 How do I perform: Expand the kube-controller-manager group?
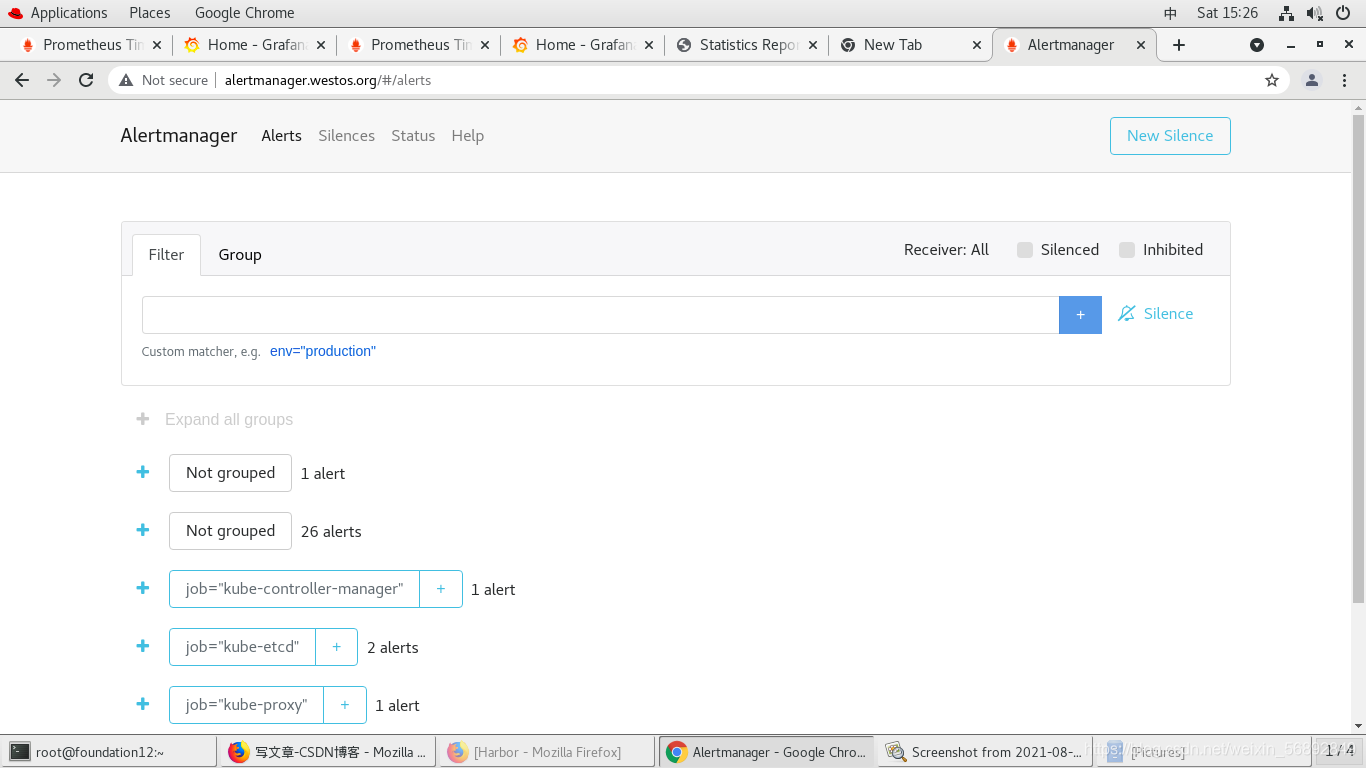click(x=143, y=588)
